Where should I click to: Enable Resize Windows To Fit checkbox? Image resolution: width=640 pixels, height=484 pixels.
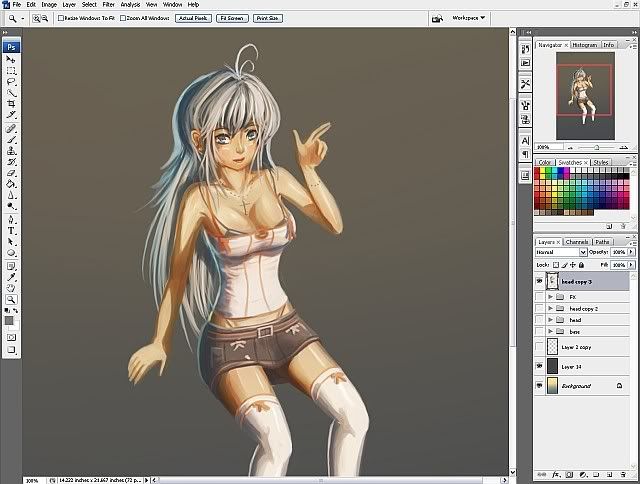click(62, 18)
